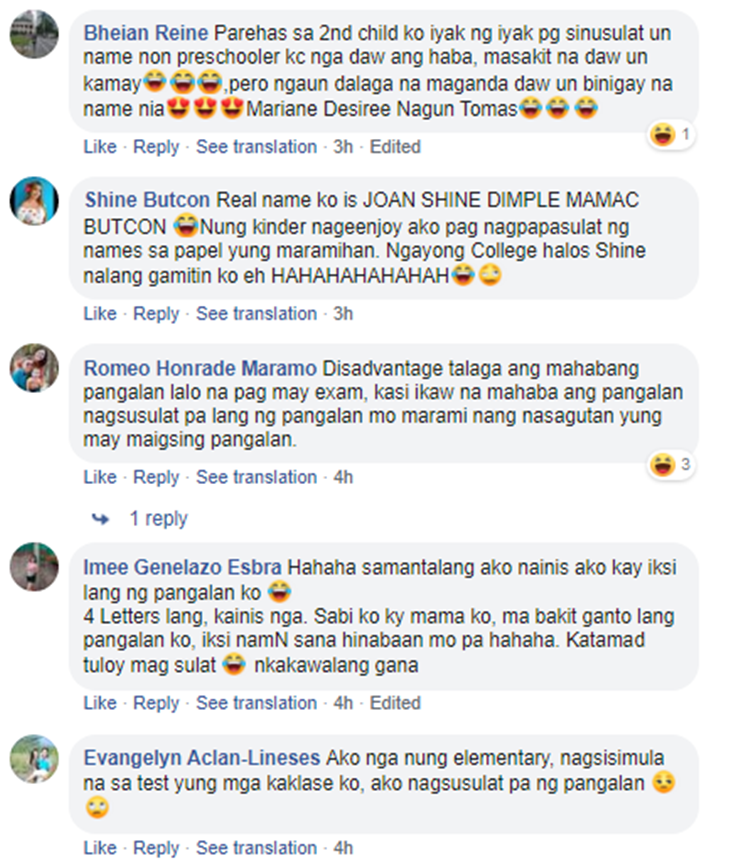Click the laughing reaction on Bheian Reine's comment
Screen dimensions: 750x863
[x=671, y=134]
